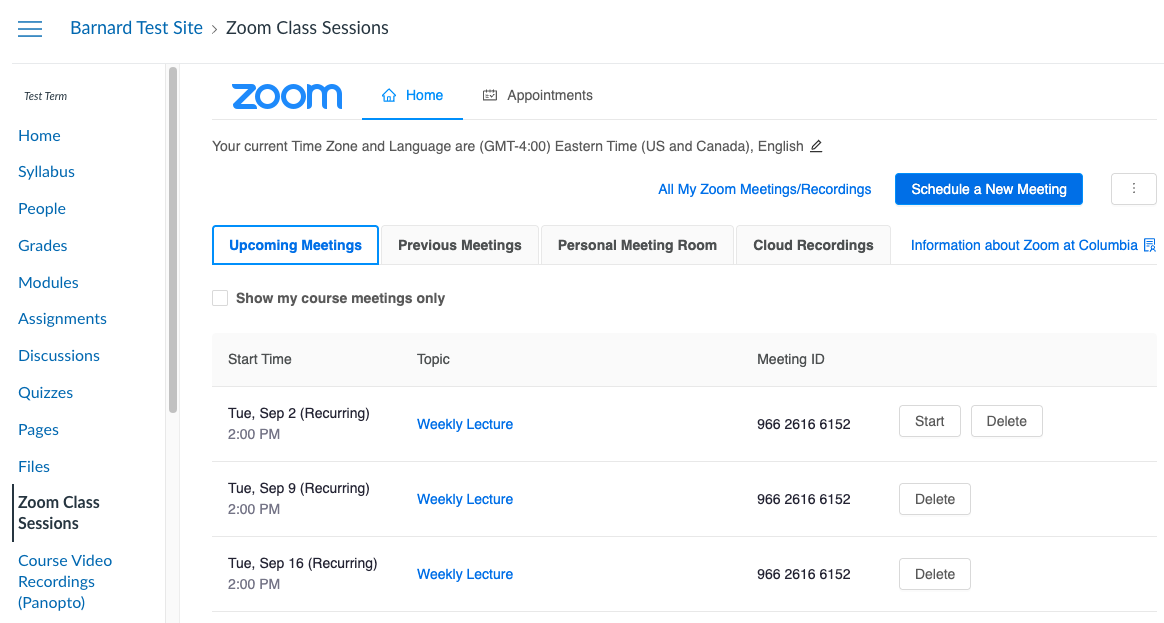Open All My Zoom Meetings/Recordings link
The image size is (1164, 623).
[x=765, y=189]
